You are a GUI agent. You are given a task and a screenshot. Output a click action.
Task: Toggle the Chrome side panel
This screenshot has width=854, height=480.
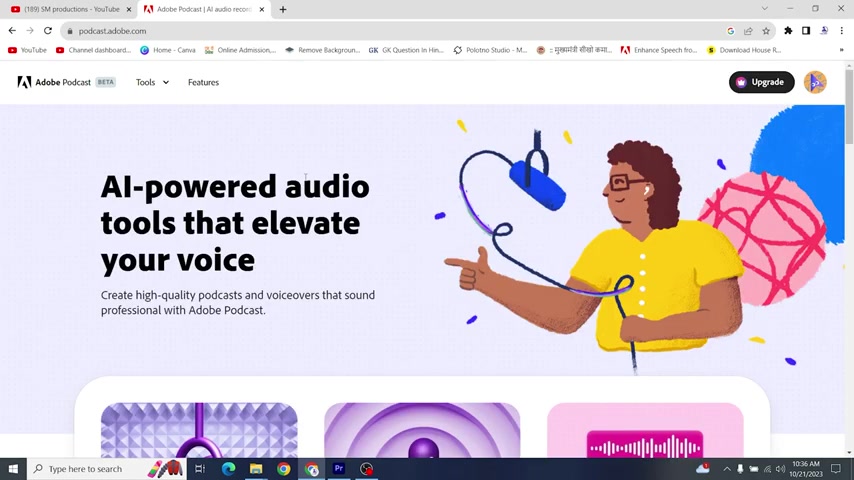pyautogui.click(x=806, y=31)
